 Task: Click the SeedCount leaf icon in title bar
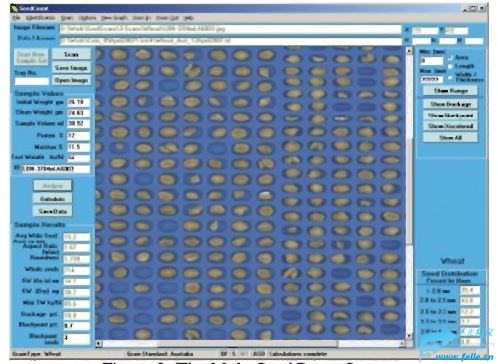coord(15,8)
